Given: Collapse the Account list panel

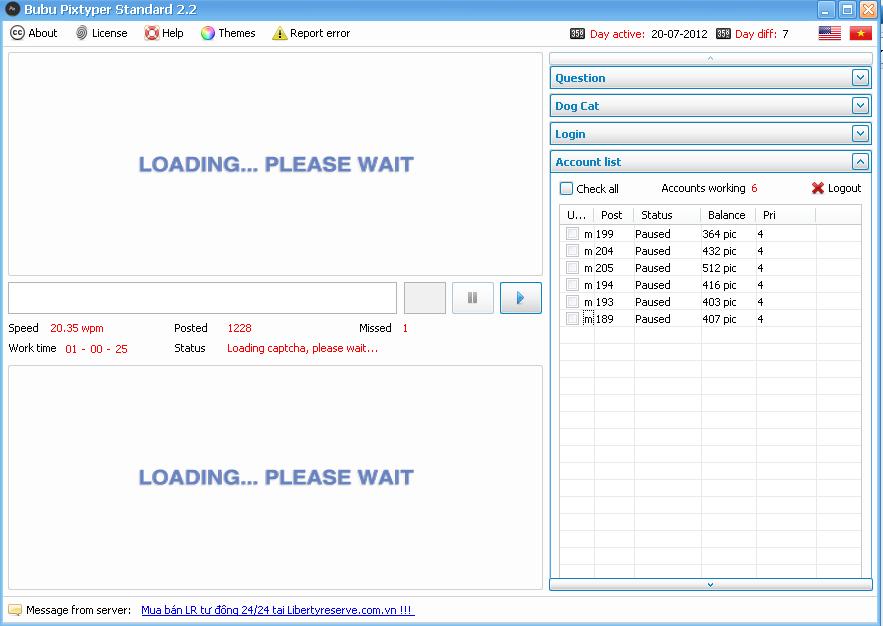Looking at the screenshot, I should (860, 161).
